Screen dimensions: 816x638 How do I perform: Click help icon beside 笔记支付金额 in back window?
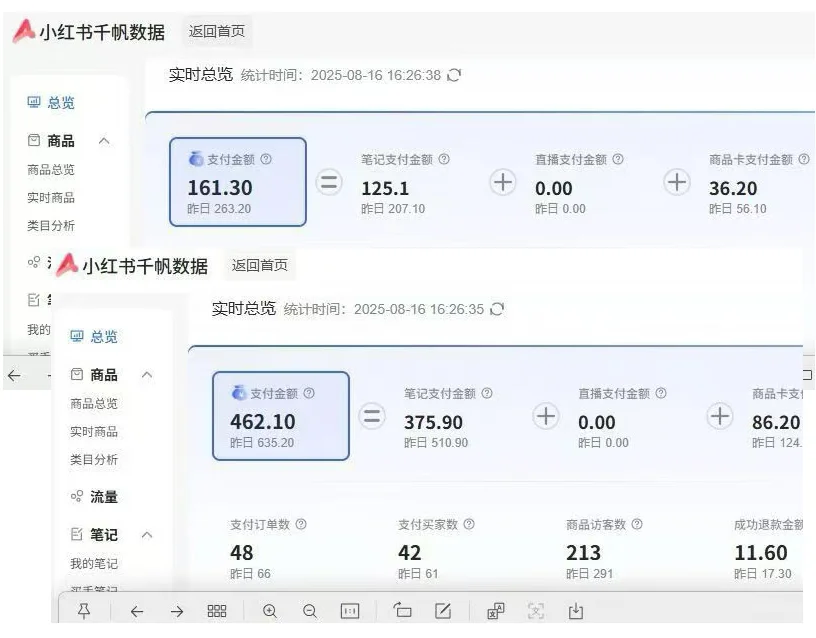pos(444,159)
